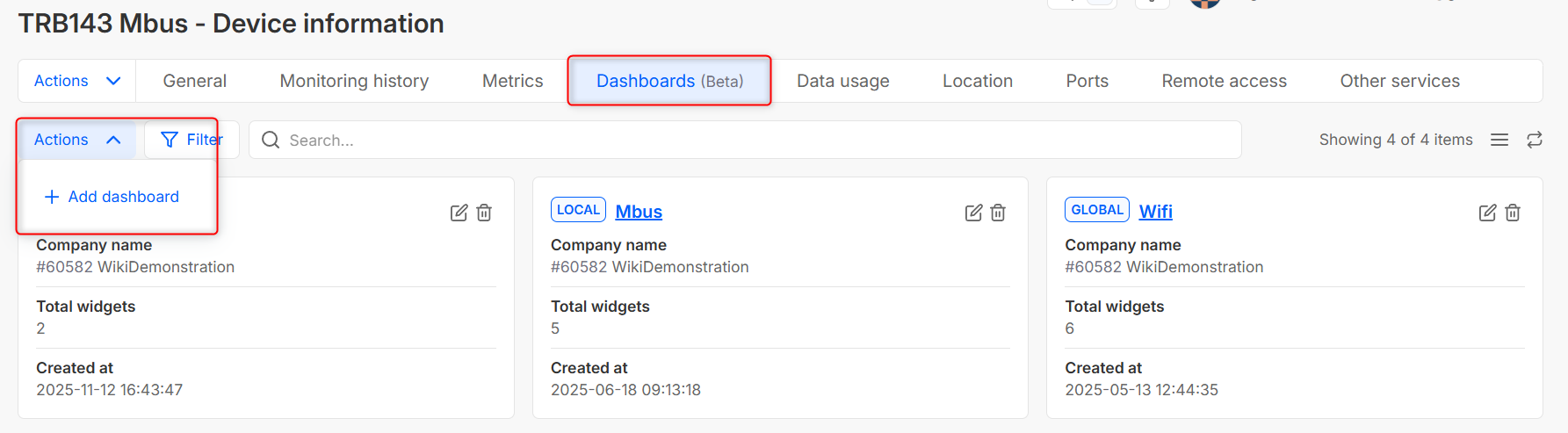The width and height of the screenshot is (1568, 433).
Task: Click the refresh icon next to item count
Action: [1535, 140]
